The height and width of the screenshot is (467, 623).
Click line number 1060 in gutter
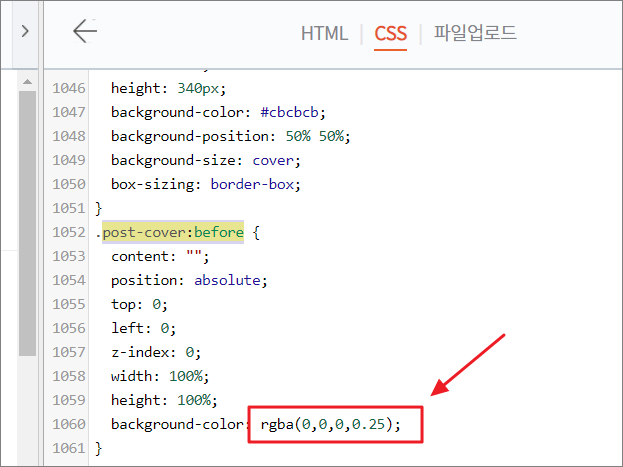click(x=69, y=424)
